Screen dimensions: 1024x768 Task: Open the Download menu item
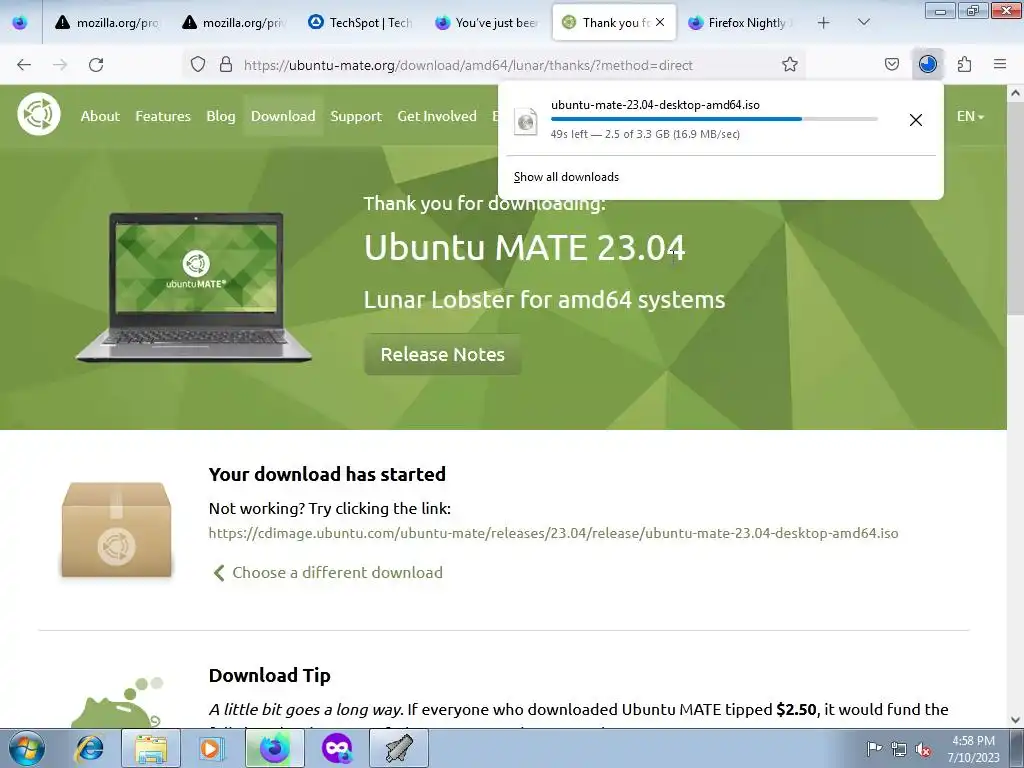point(283,116)
